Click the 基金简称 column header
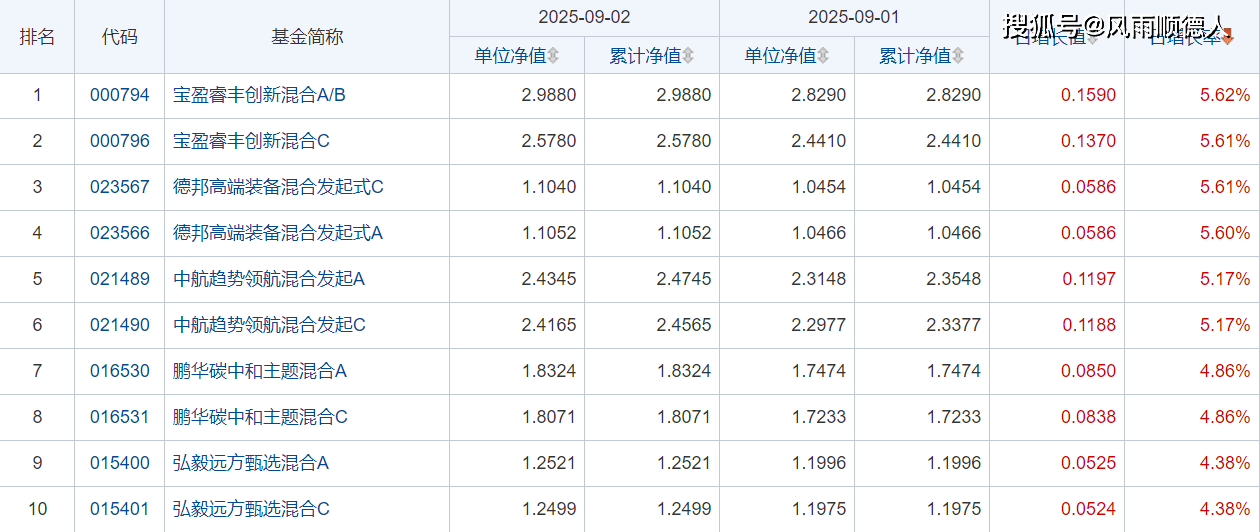The height and width of the screenshot is (532, 1260). click(x=307, y=37)
